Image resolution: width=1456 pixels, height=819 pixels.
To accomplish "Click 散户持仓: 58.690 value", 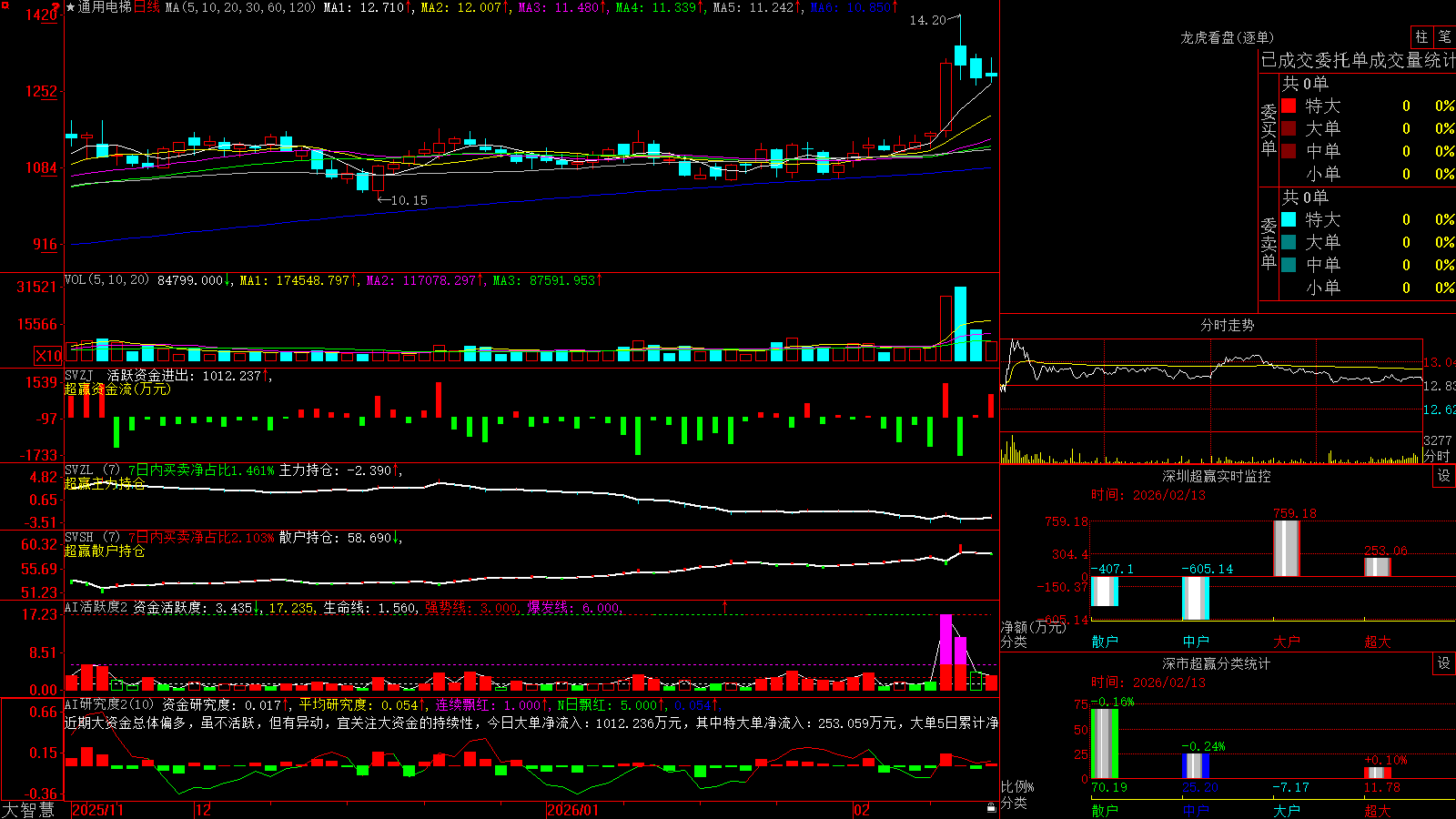I will (335, 538).
